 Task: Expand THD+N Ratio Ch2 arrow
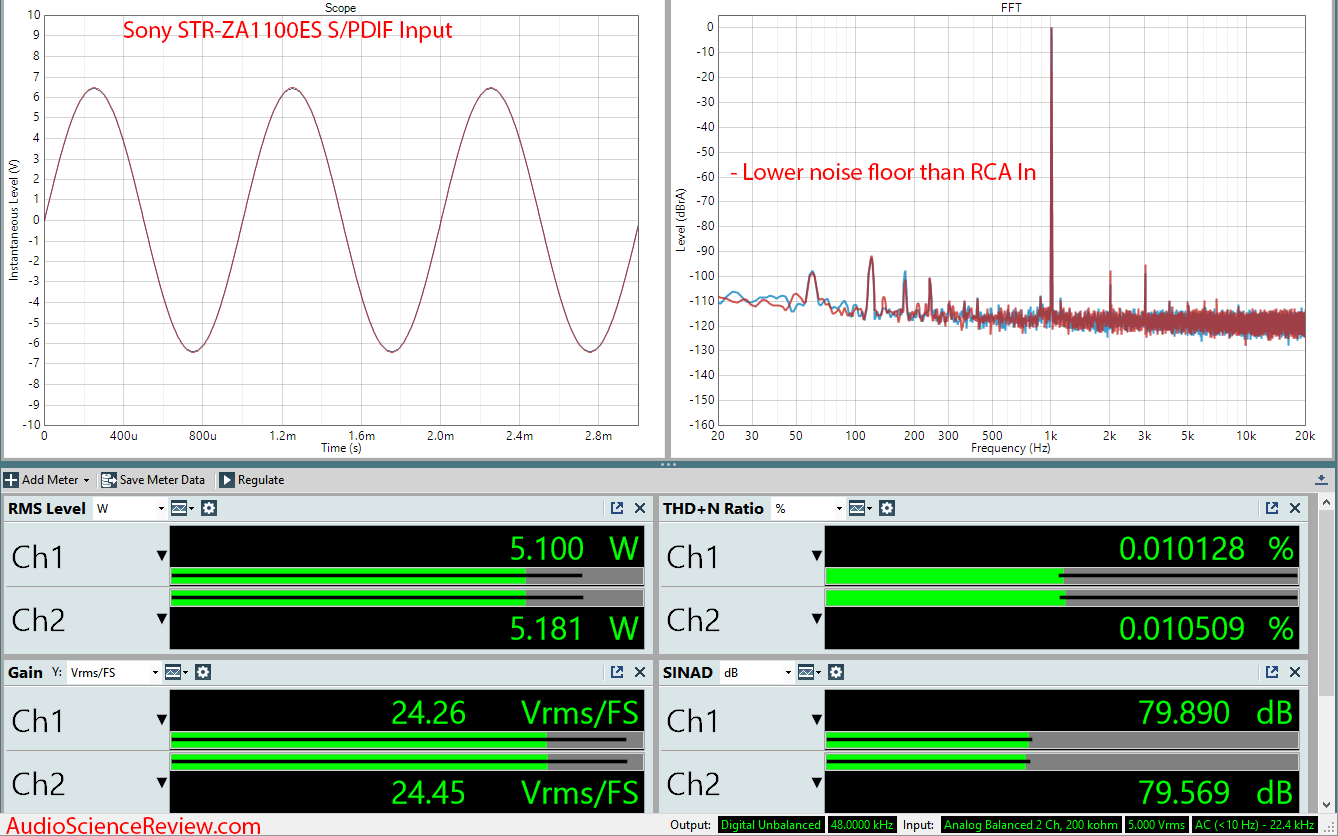(x=816, y=619)
